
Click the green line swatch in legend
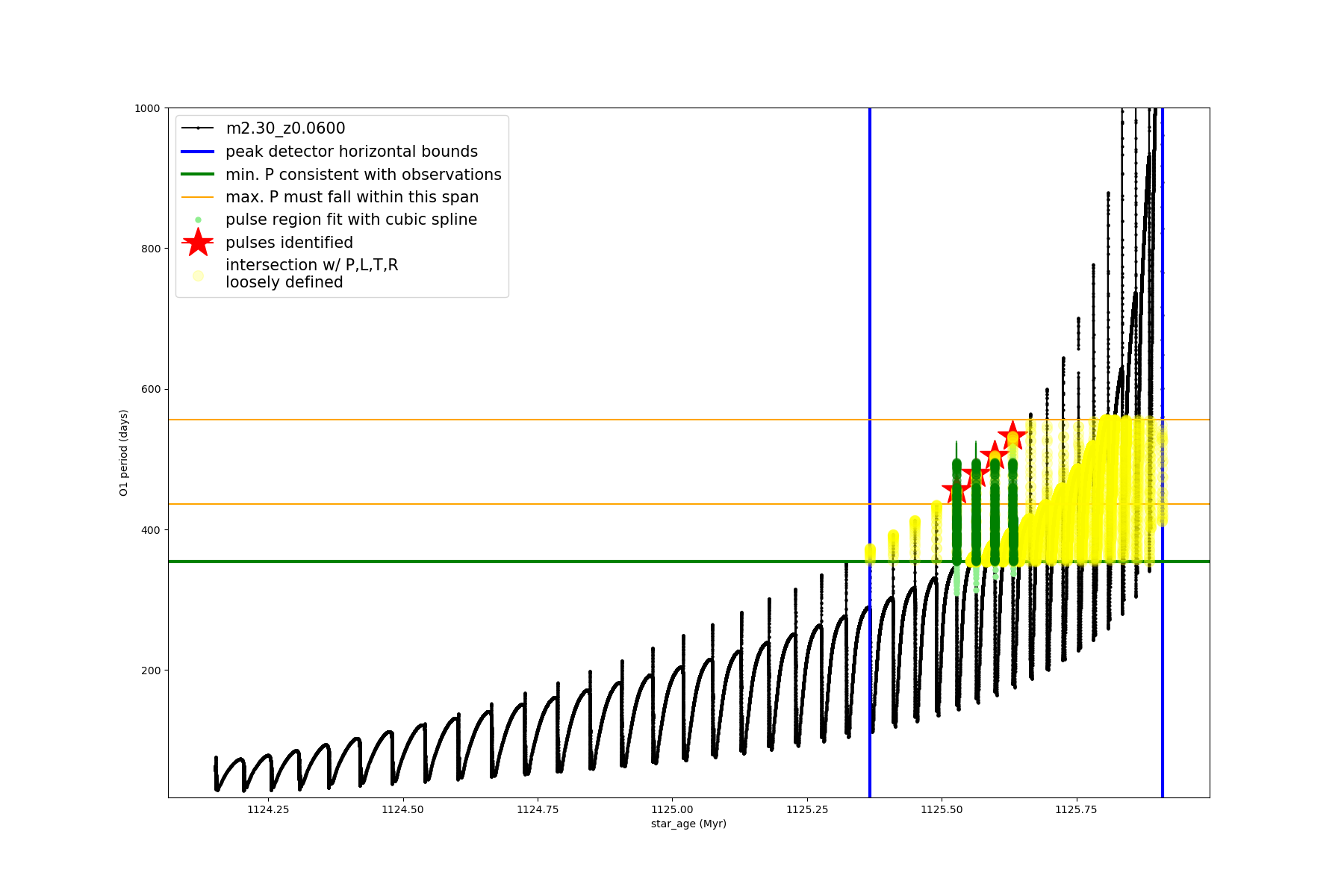(x=198, y=175)
